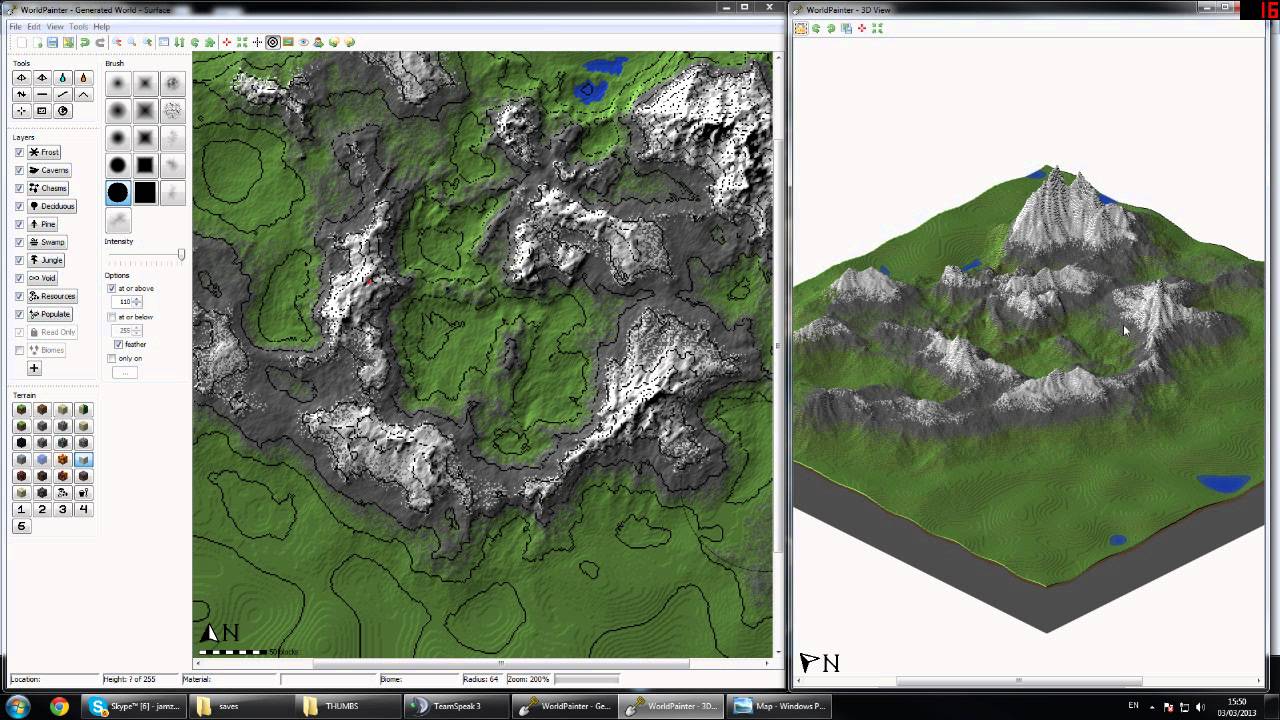Enable the Biomes layer checkbox
The height and width of the screenshot is (720, 1280).
20,350
